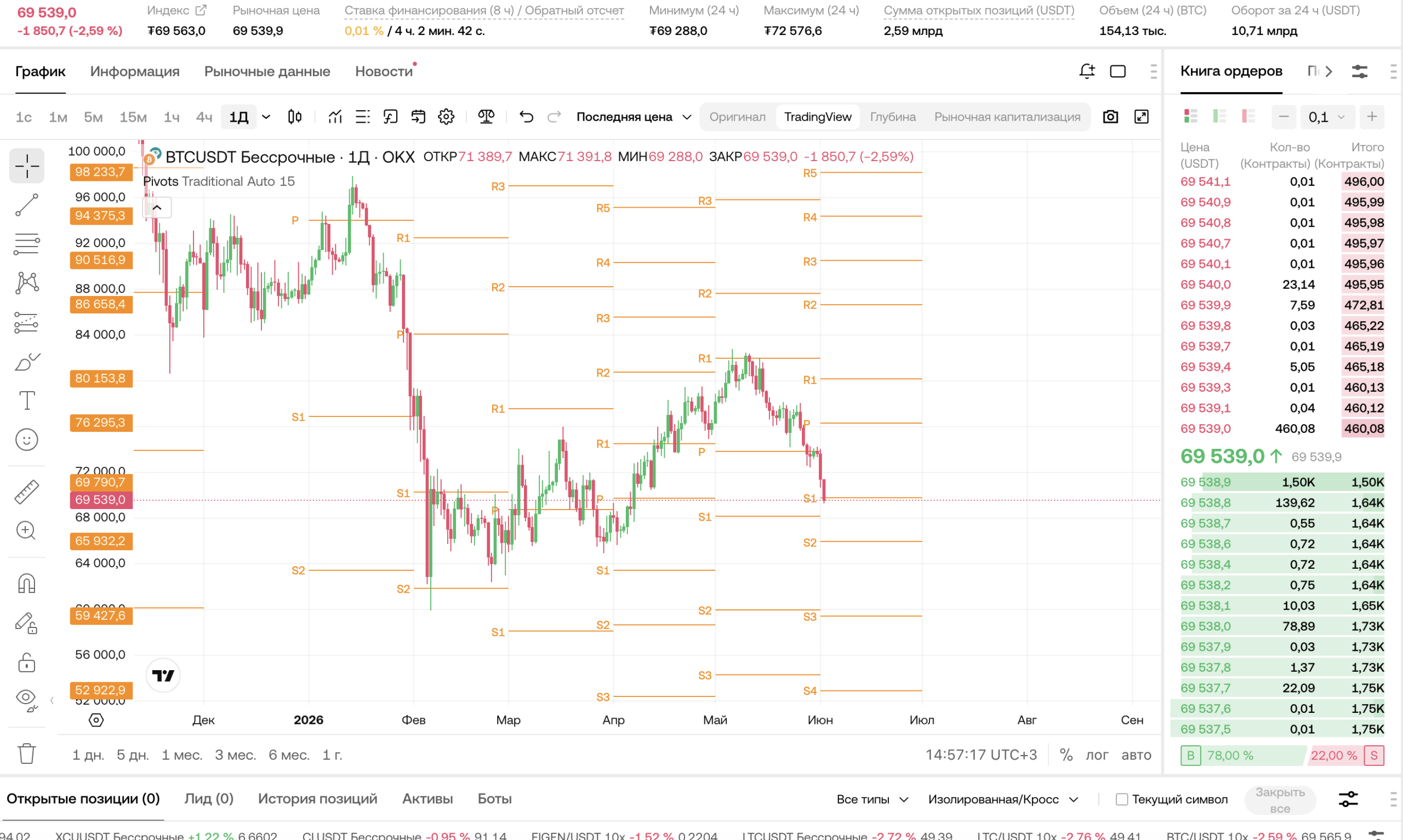Collapse the Pivots indicator legend
The height and width of the screenshot is (840, 1403).
coord(157,208)
